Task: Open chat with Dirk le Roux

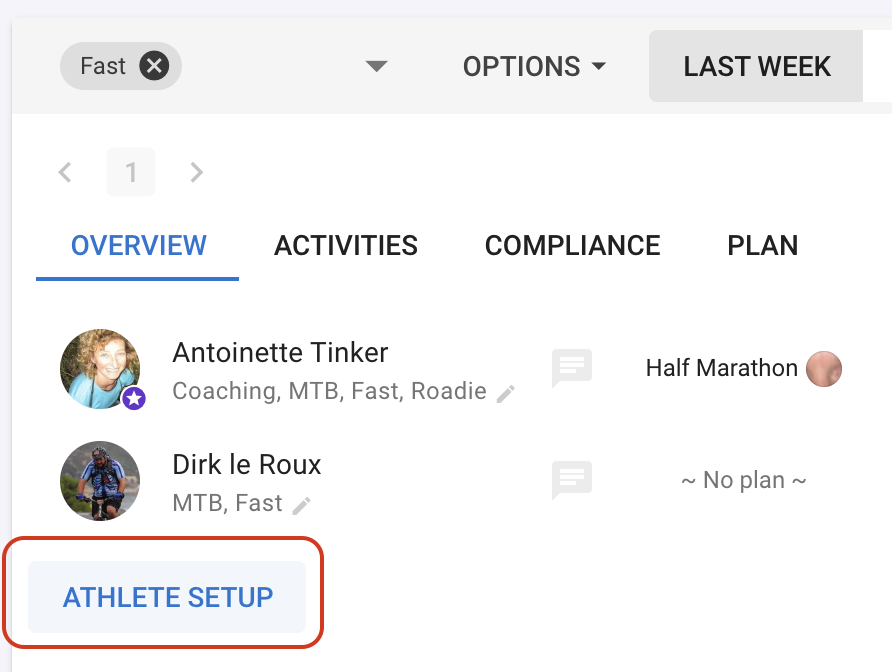Action: pos(572,480)
